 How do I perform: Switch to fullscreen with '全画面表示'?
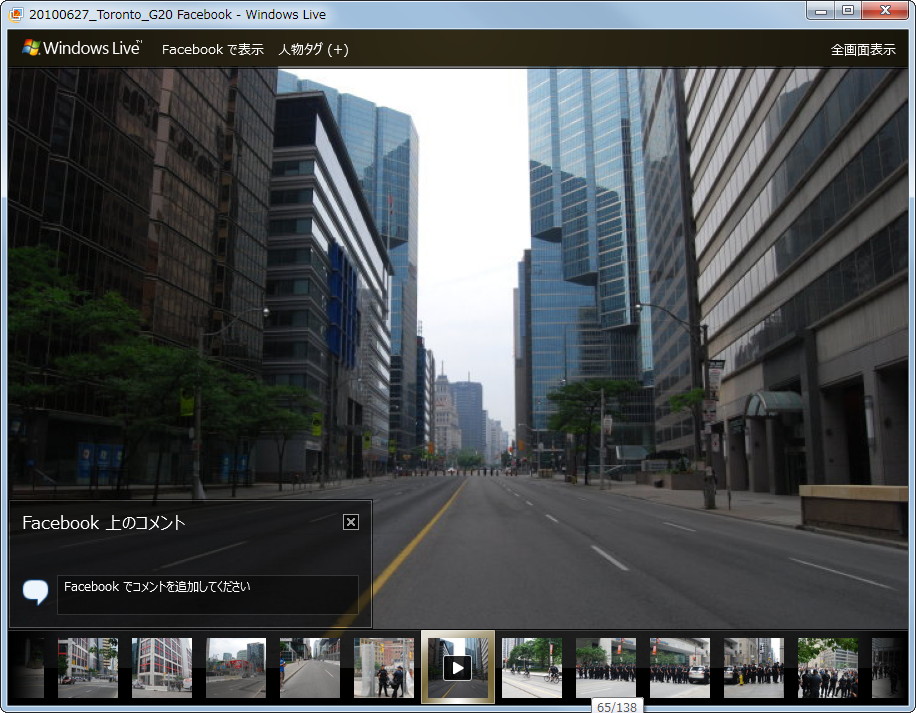point(863,50)
